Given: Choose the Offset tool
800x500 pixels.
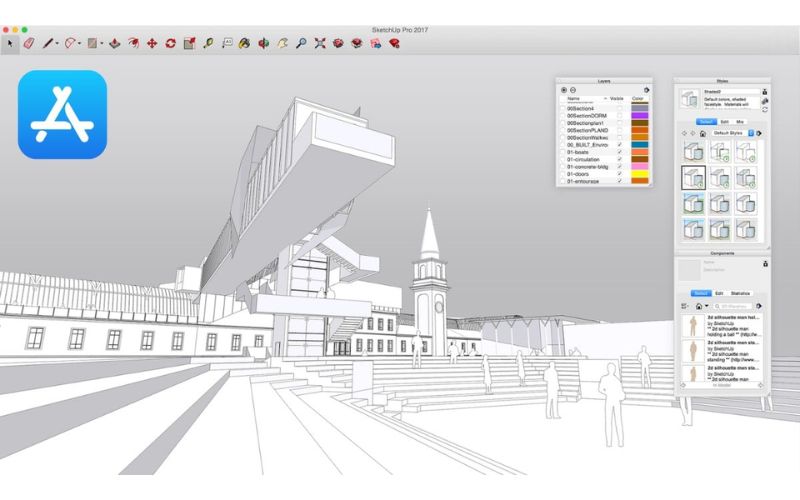Looking at the screenshot, I should (x=133, y=44).
